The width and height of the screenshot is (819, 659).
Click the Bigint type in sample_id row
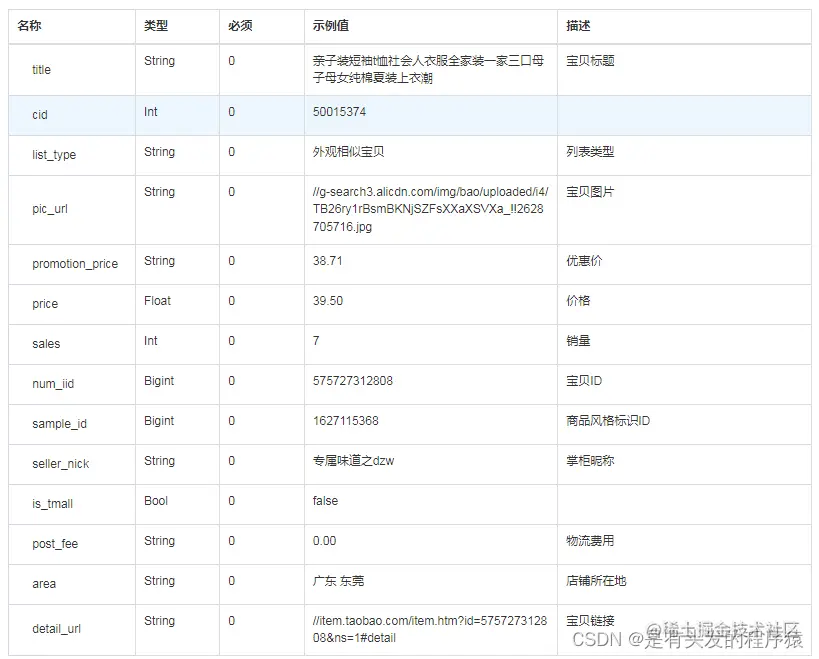pyautogui.click(x=159, y=421)
